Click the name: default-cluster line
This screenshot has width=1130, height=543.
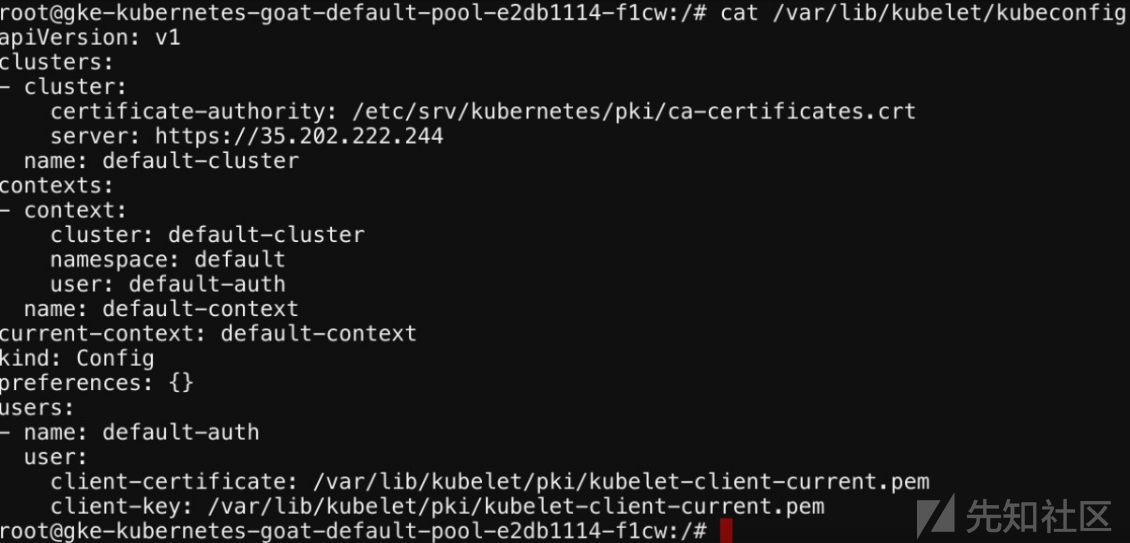[161, 160]
